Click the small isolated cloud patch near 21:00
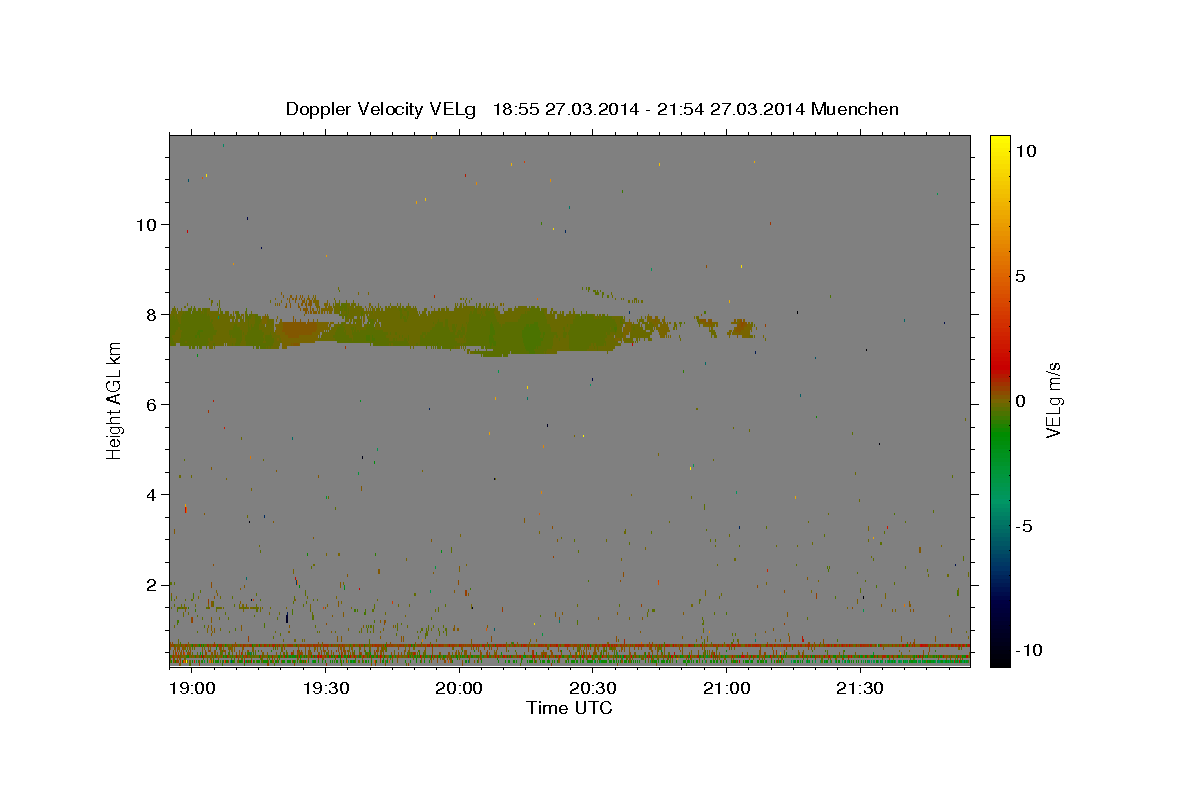This screenshot has height=800, width=1200. (743, 328)
